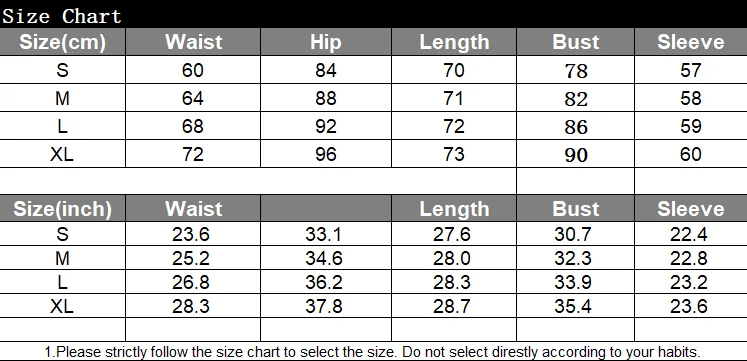
Task: Click the inch sleeve value 22.8
Action: pyautogui.click(x=689, y=258)
